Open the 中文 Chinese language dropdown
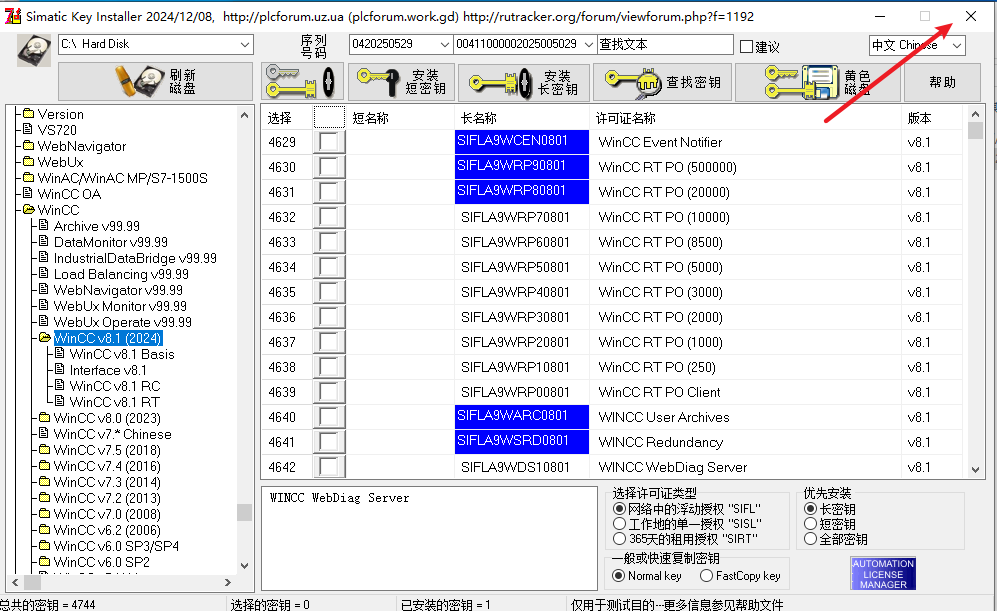Image resolution: width=997 pixels, height=611 pixels. click(x=956, y=45)
